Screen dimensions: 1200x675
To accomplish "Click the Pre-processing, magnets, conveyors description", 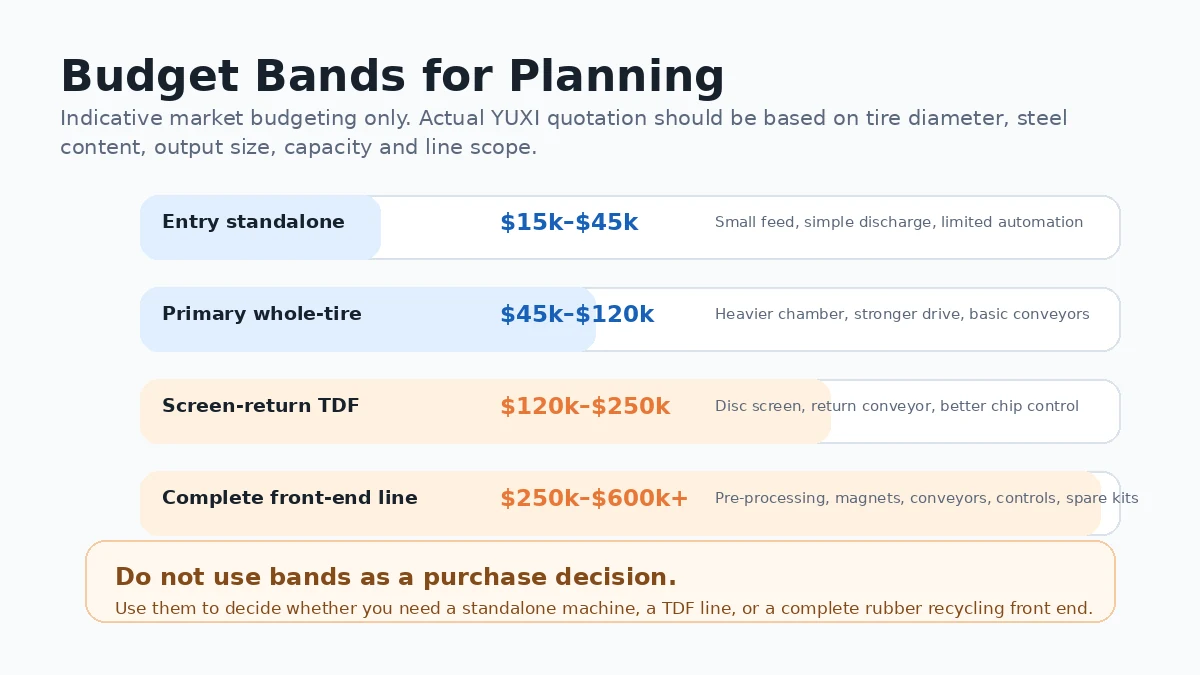I will (927, 498).
